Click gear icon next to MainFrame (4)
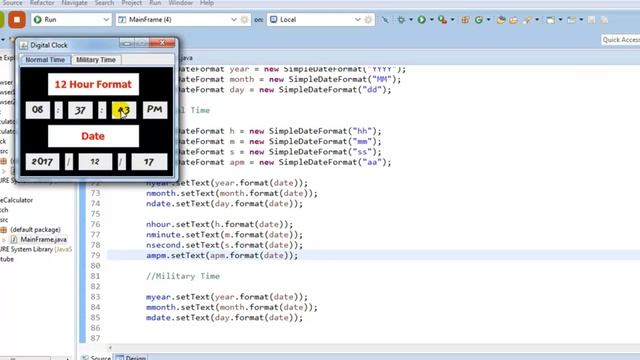 [244, 20]
